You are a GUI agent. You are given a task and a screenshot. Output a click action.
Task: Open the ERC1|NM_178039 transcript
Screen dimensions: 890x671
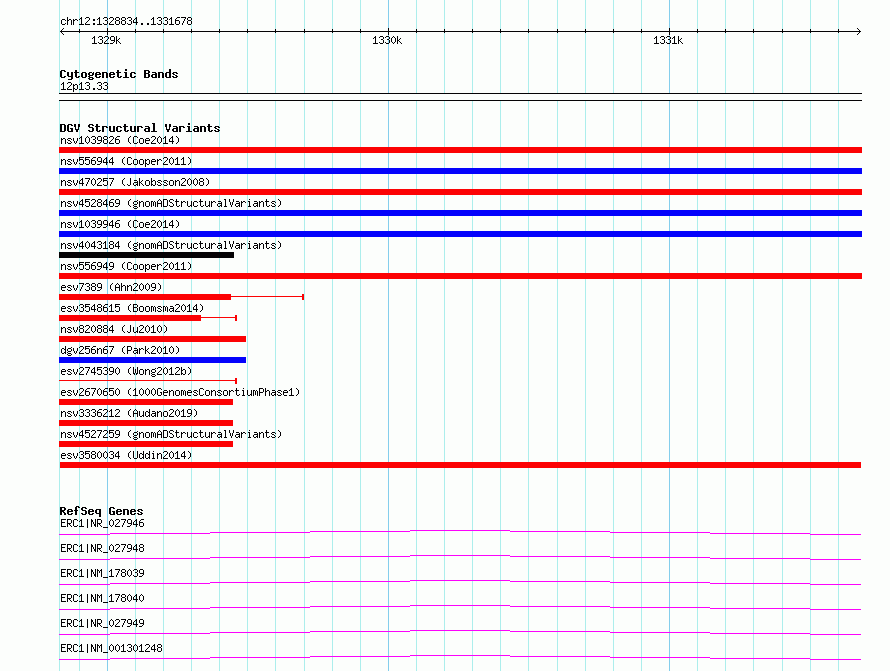click(102, 573)
